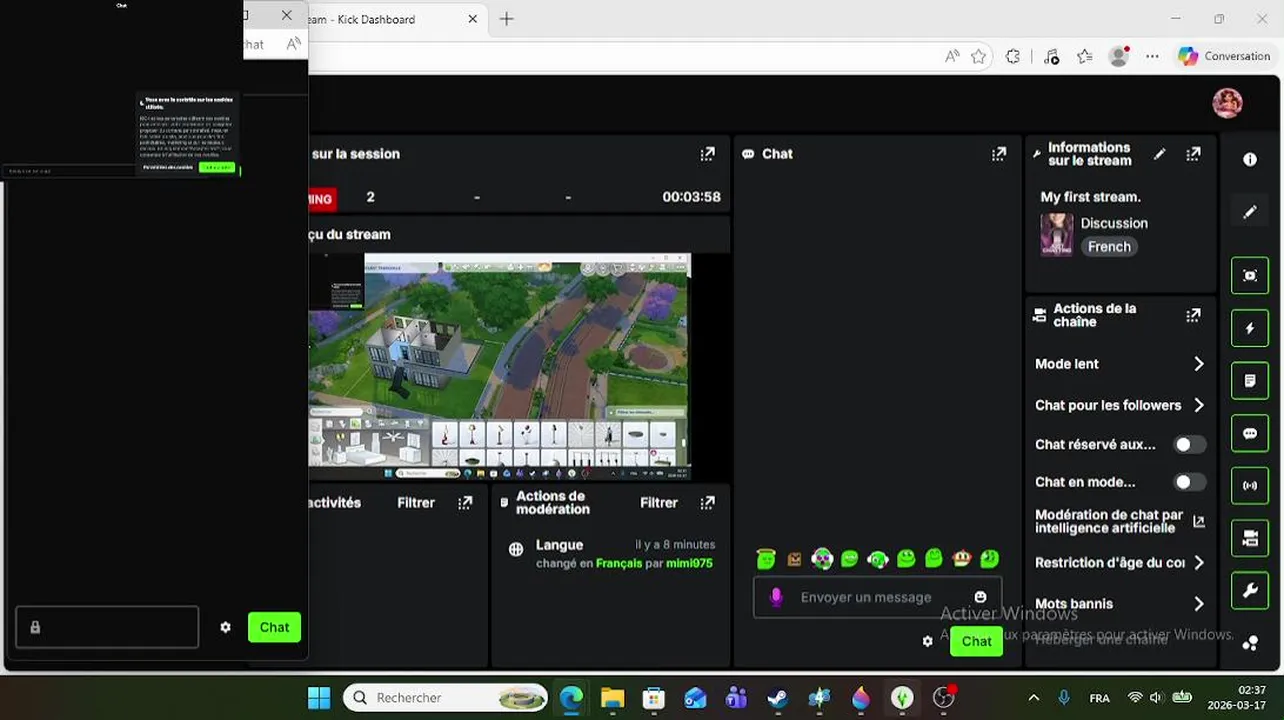
Task: Expand Mode lent option
Action: [1120, 364]
